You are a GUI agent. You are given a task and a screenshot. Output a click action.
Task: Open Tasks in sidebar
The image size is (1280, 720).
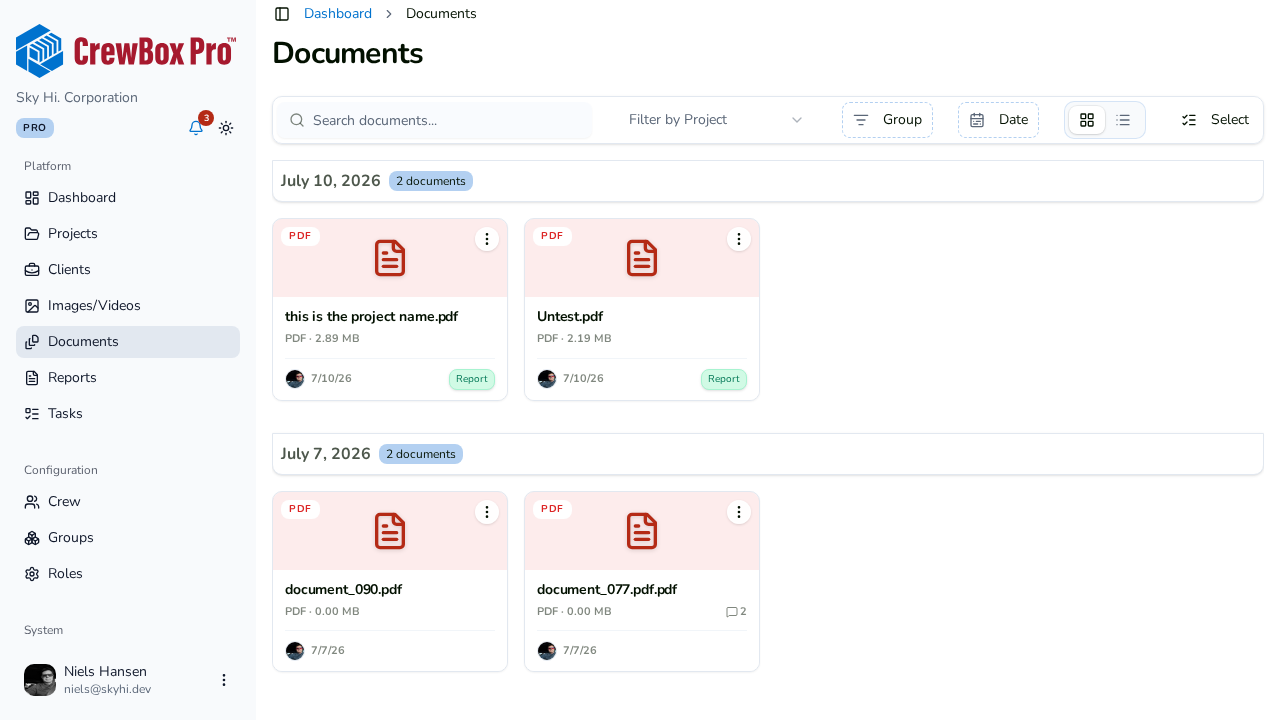(x=128, y=414)
